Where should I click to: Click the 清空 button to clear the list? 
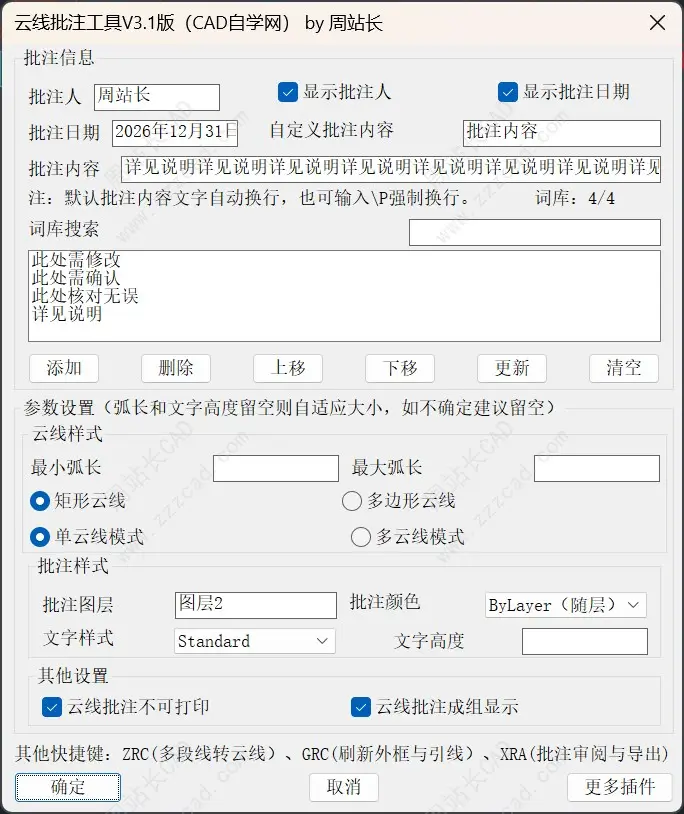623,368
